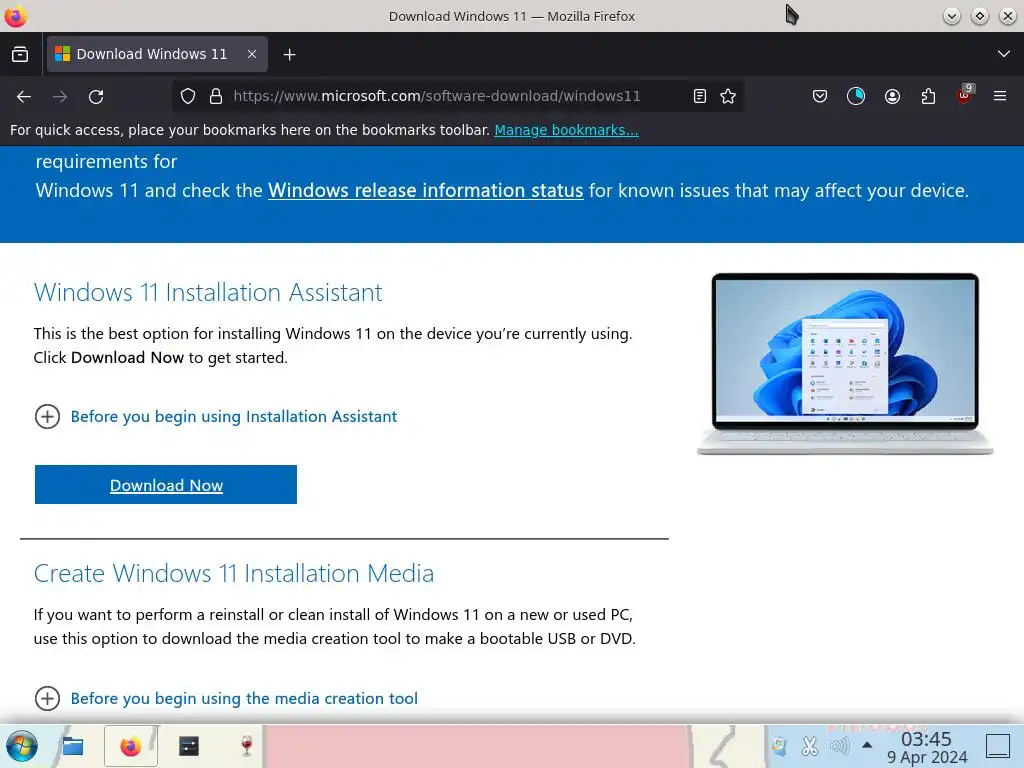Open the start menu in taskbar
This screenshot has width=1024, height=768.
22,746
